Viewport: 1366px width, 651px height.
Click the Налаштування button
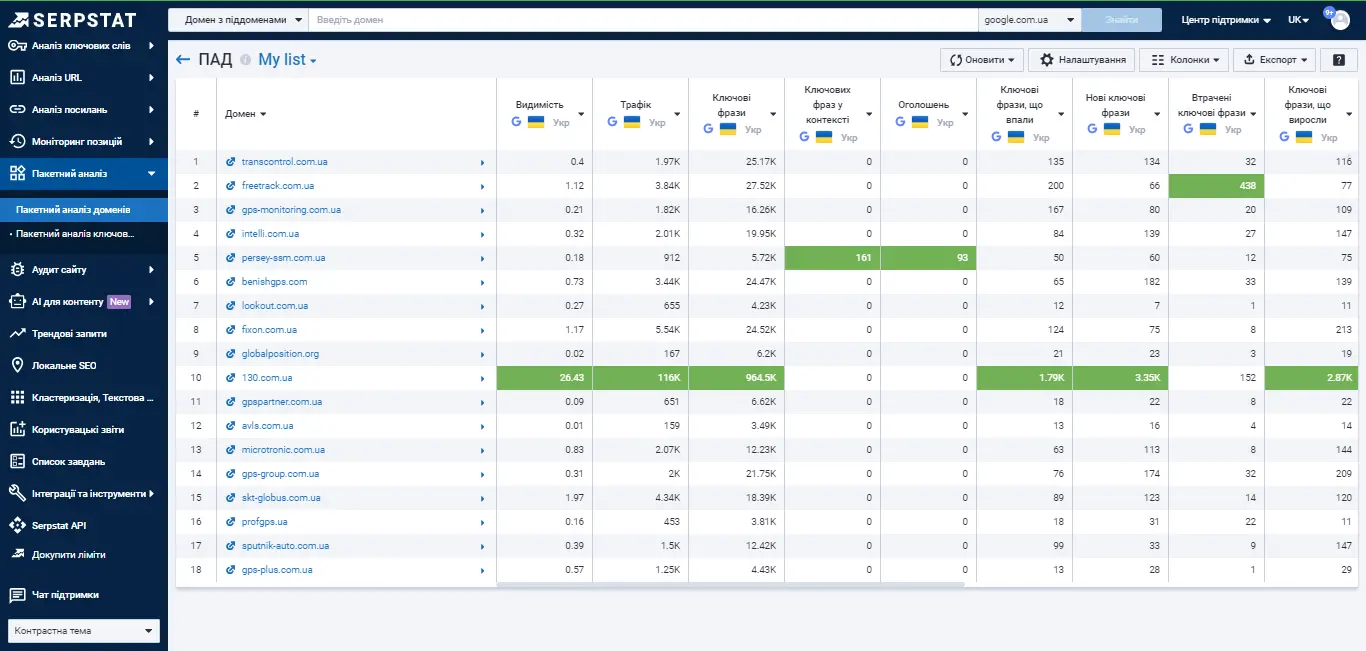1081,60
